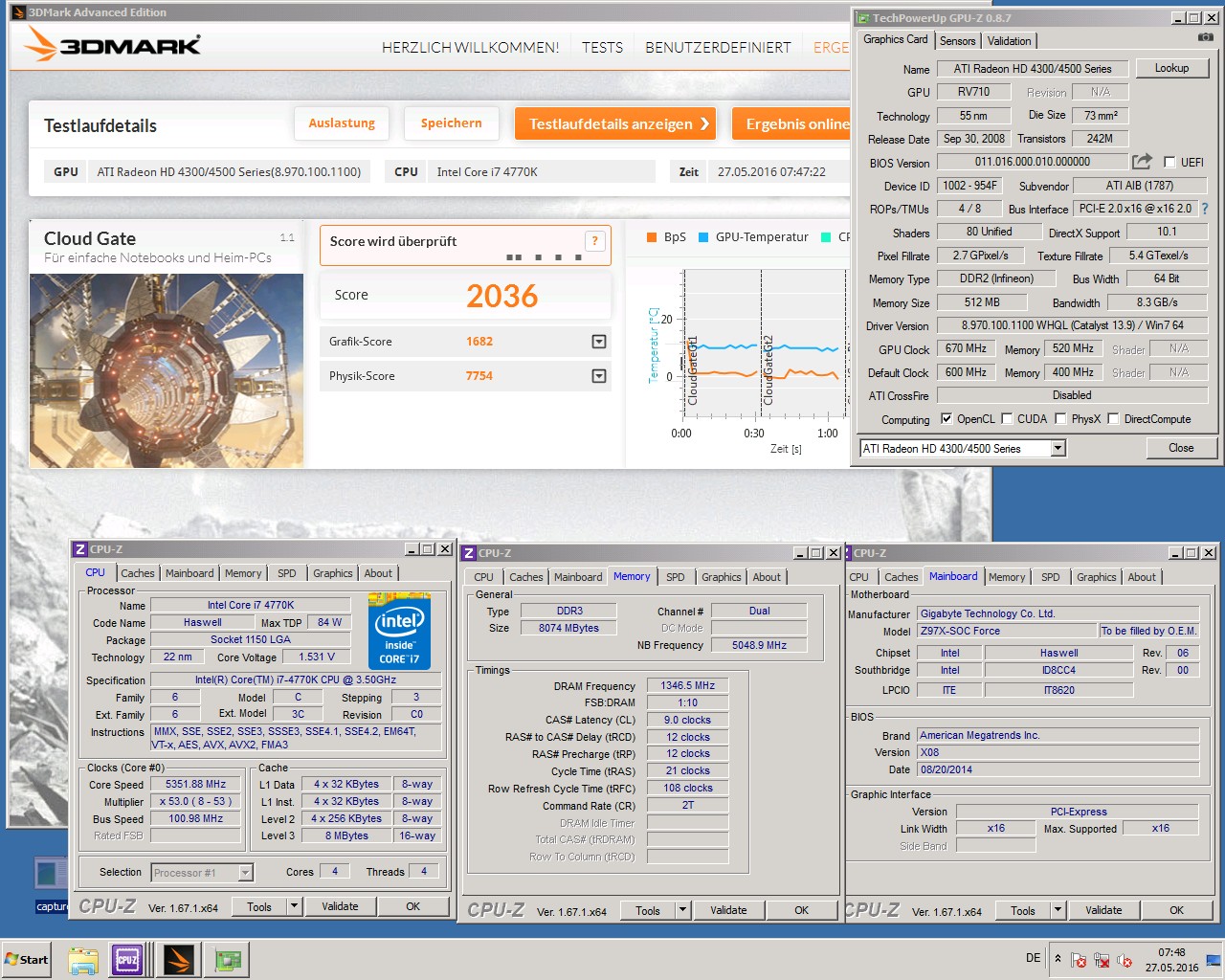Viewport: 1225px width, 980px height.
Task: Click the volume tray icon
Action: pos(1125,960)
